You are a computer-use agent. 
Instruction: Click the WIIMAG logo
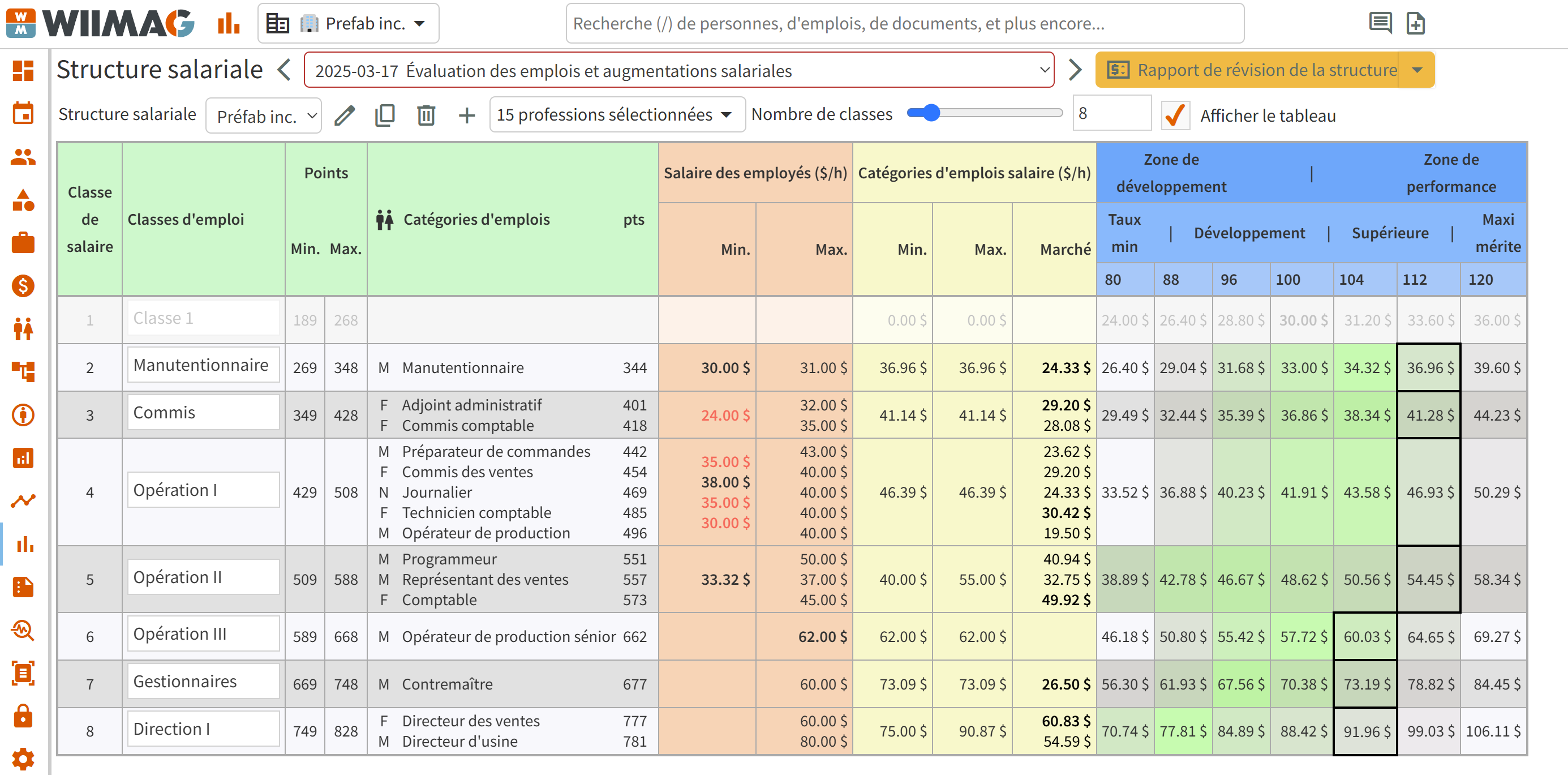(x=100, y=23)
